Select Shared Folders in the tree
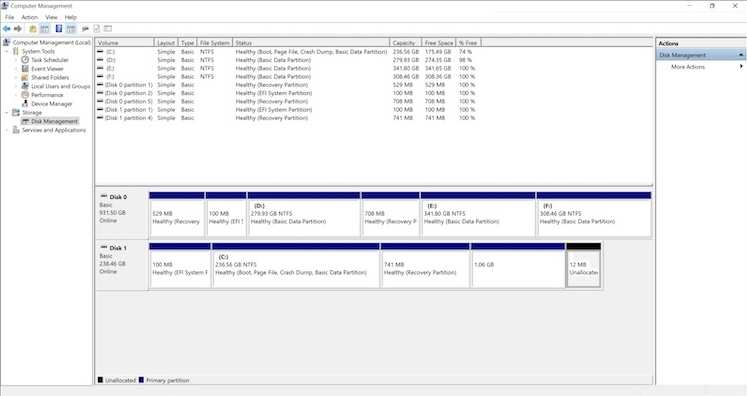 50,77
